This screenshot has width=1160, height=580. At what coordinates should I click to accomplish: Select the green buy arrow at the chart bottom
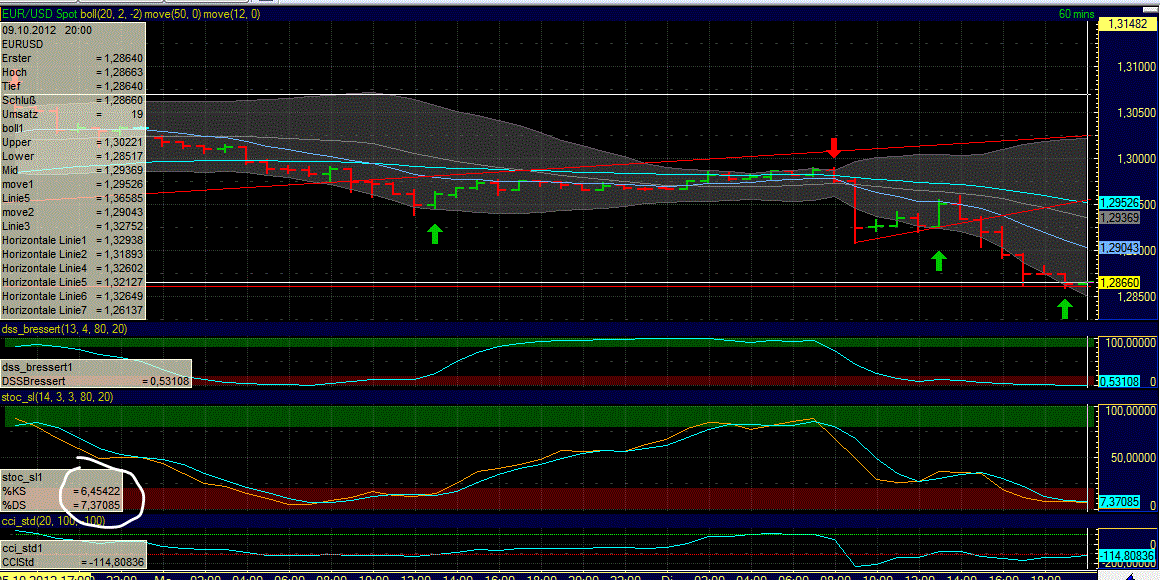(1063, 308)
